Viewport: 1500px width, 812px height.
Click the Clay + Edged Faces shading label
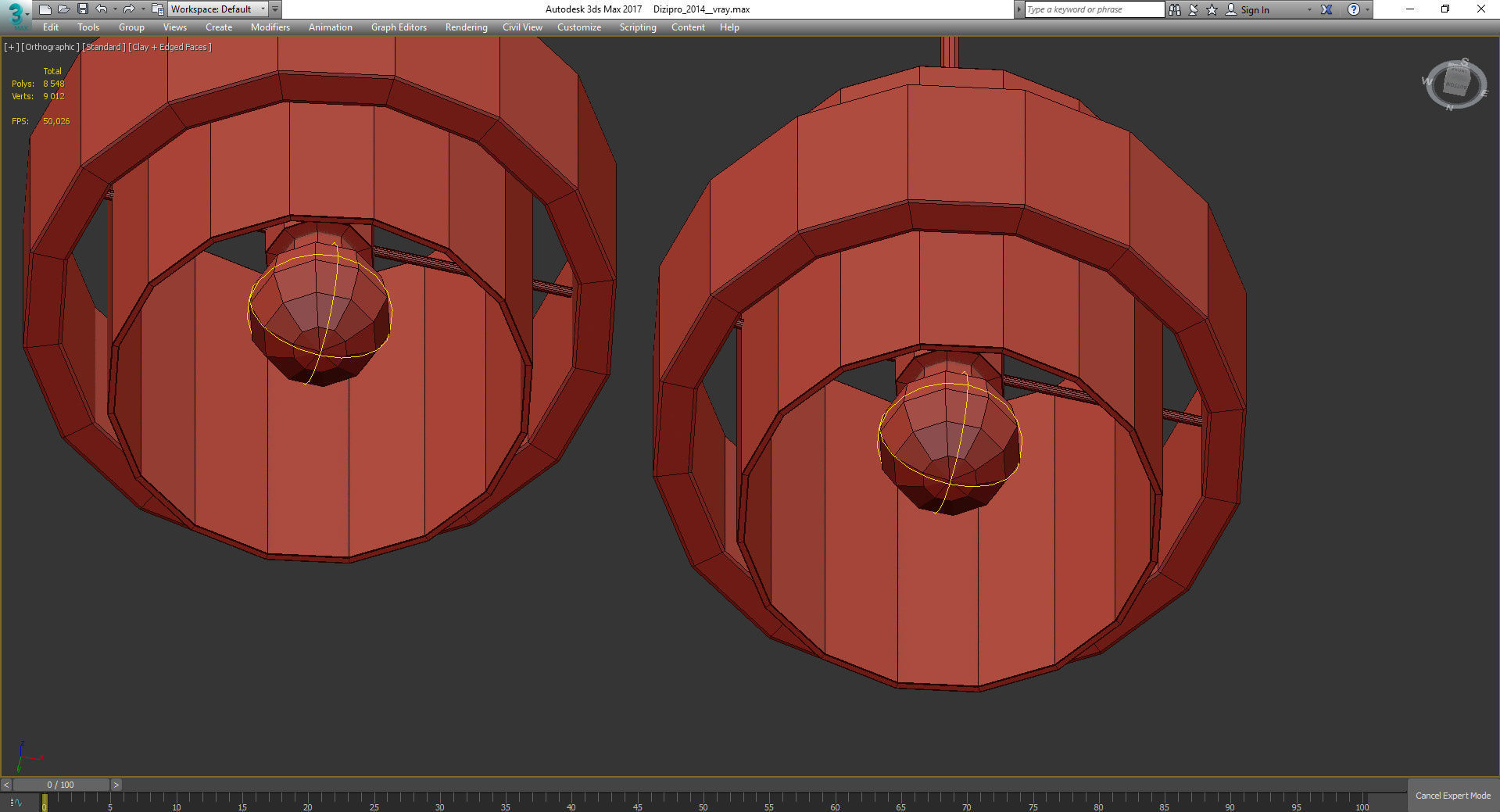pyautogui.click(x=170, y=47)
